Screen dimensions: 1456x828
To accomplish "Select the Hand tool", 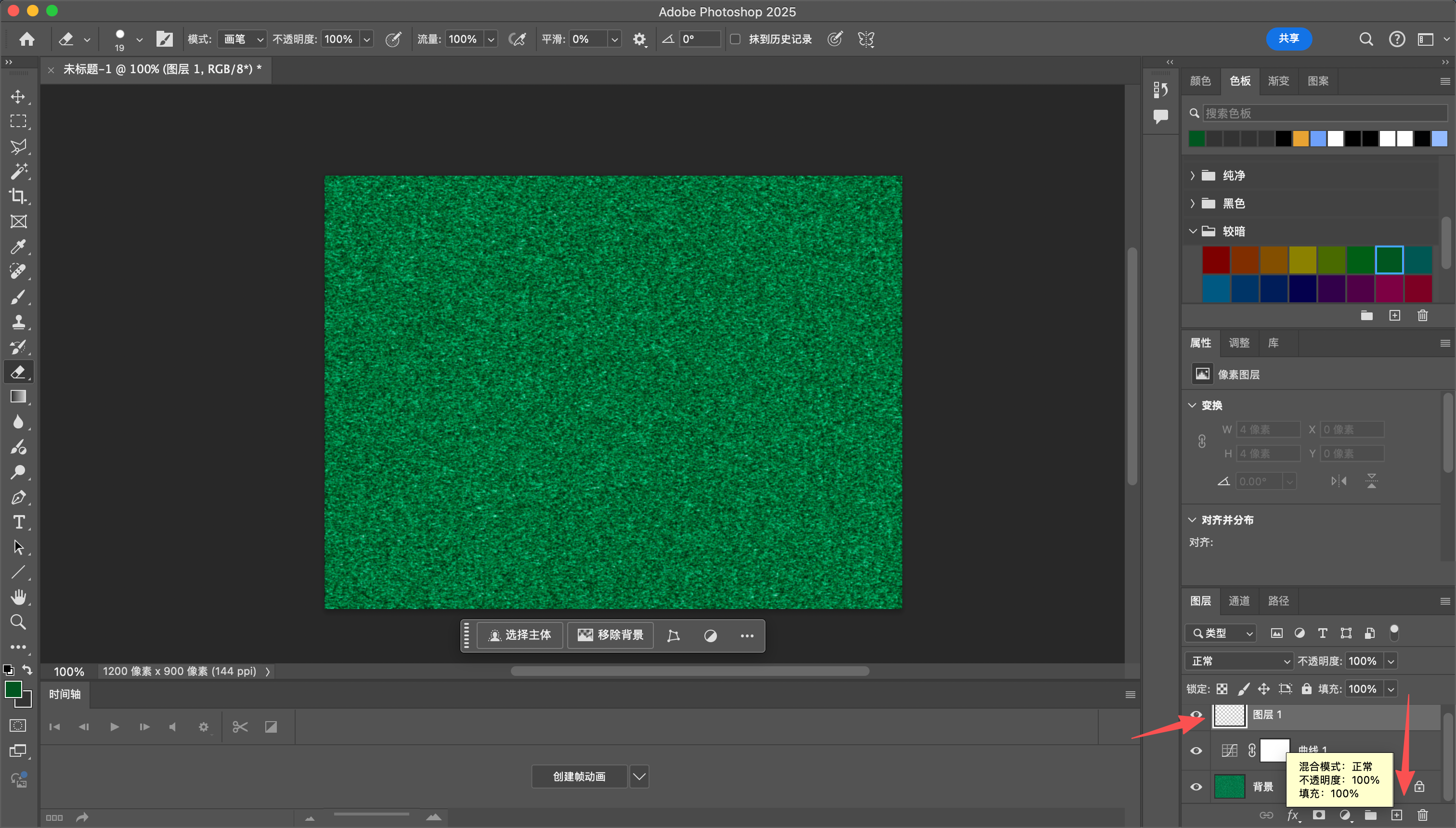I will (x=18, y=596).
